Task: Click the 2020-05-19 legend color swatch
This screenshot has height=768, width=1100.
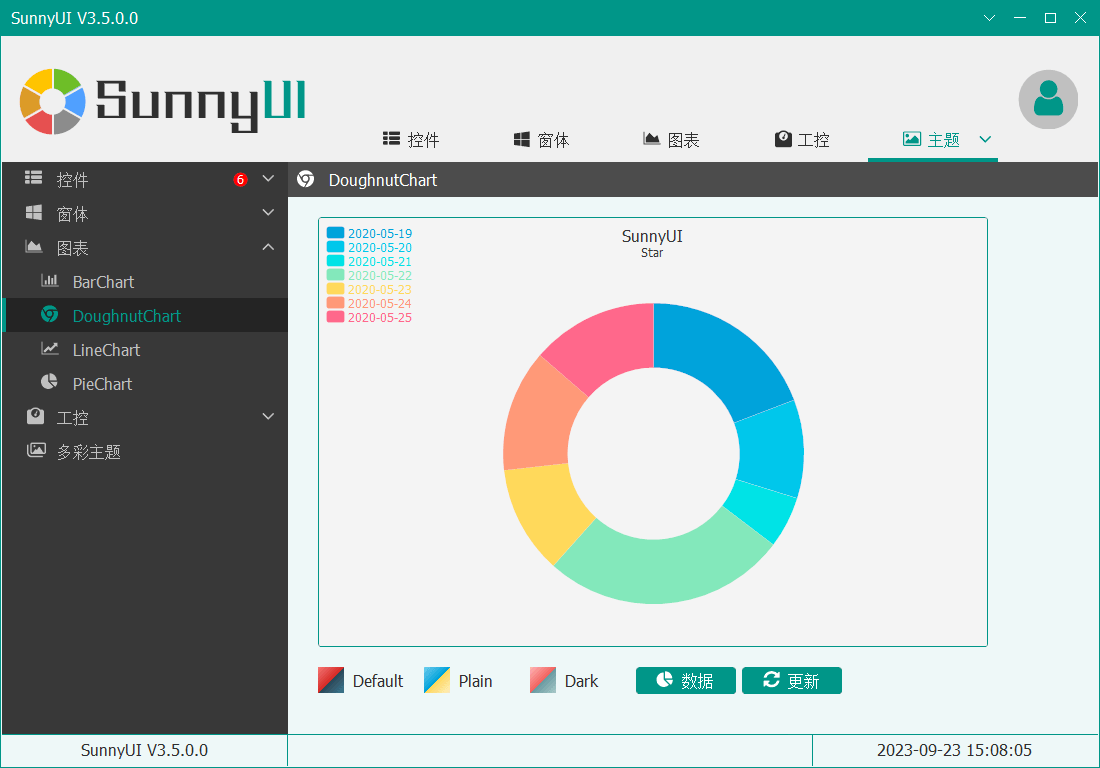Action: [335, 233]
